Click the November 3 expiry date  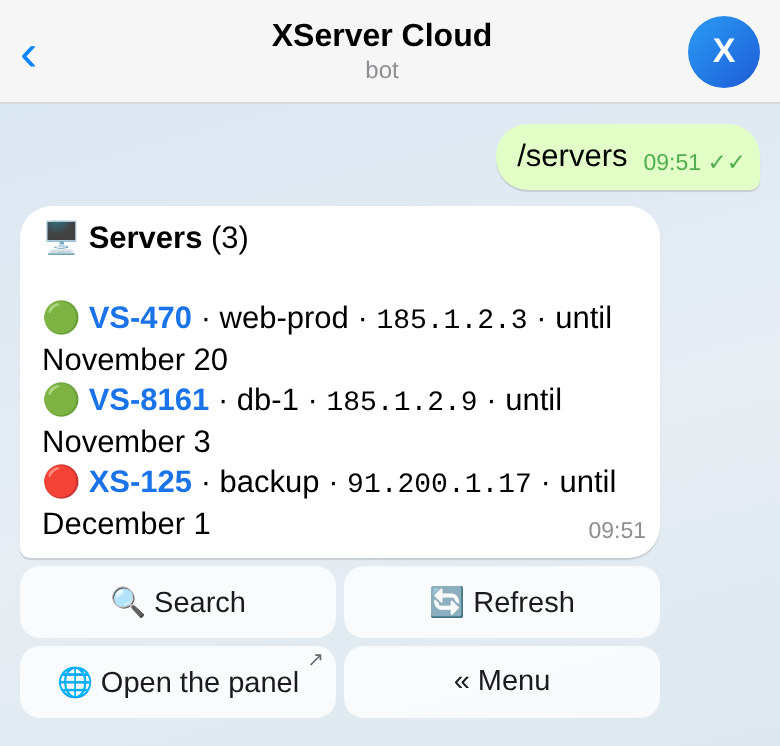pyautogui.click(x=126, y=442)
